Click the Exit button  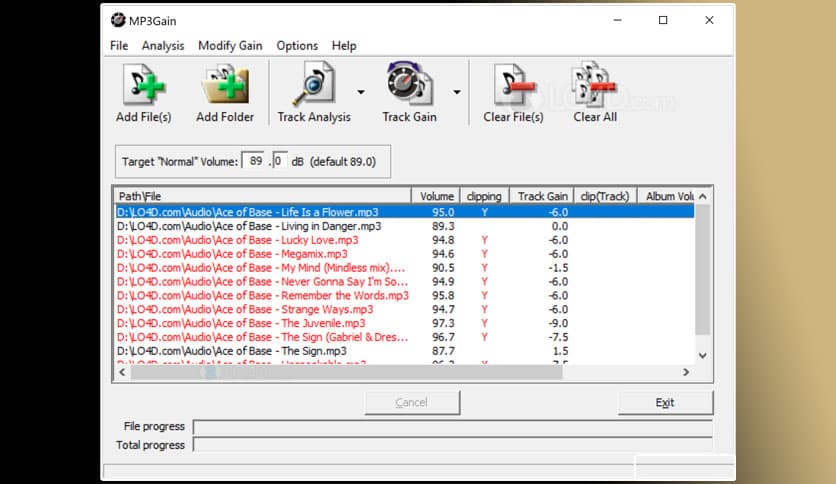pyautogui.click(x=665, y=402)
